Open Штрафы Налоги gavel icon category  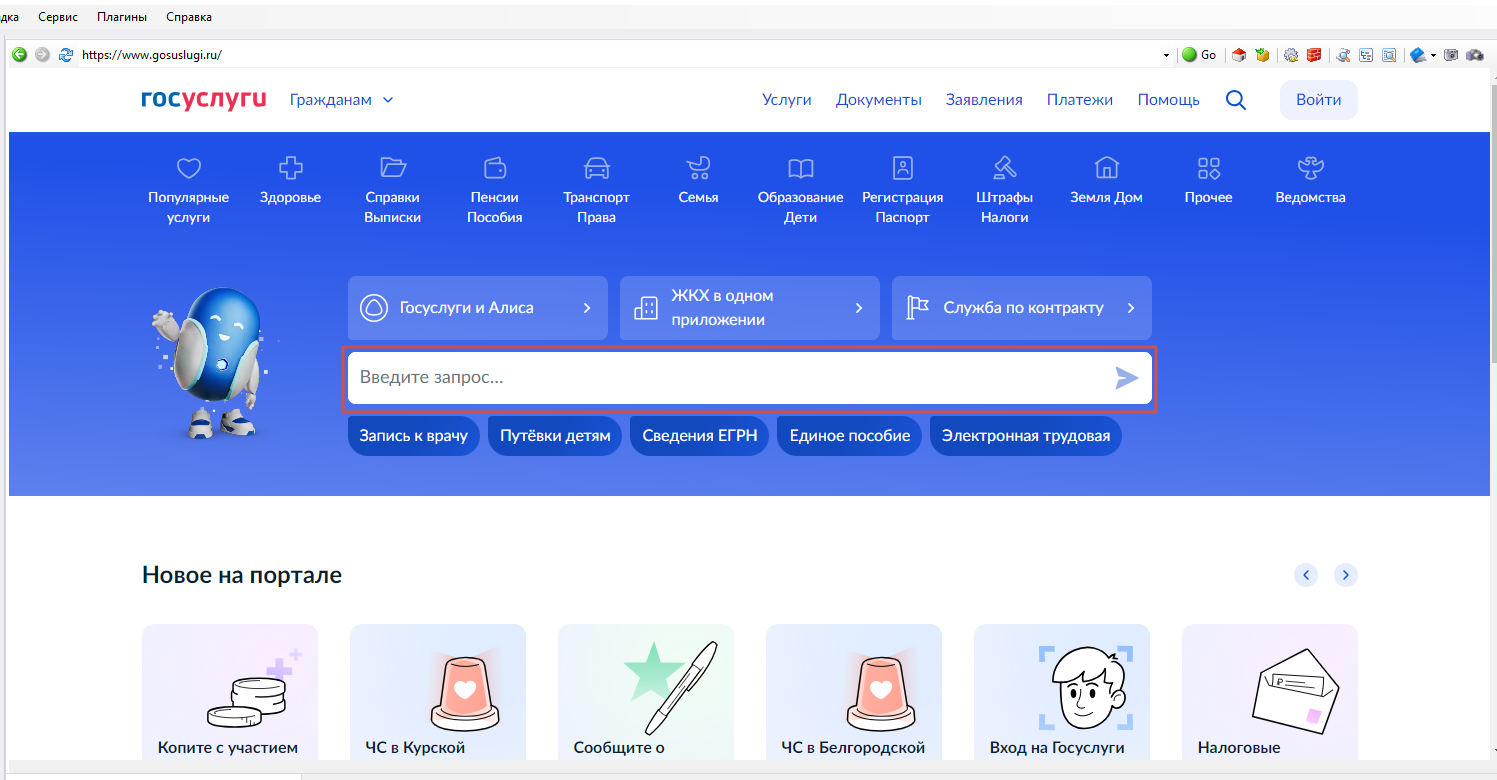point(1005,190)
